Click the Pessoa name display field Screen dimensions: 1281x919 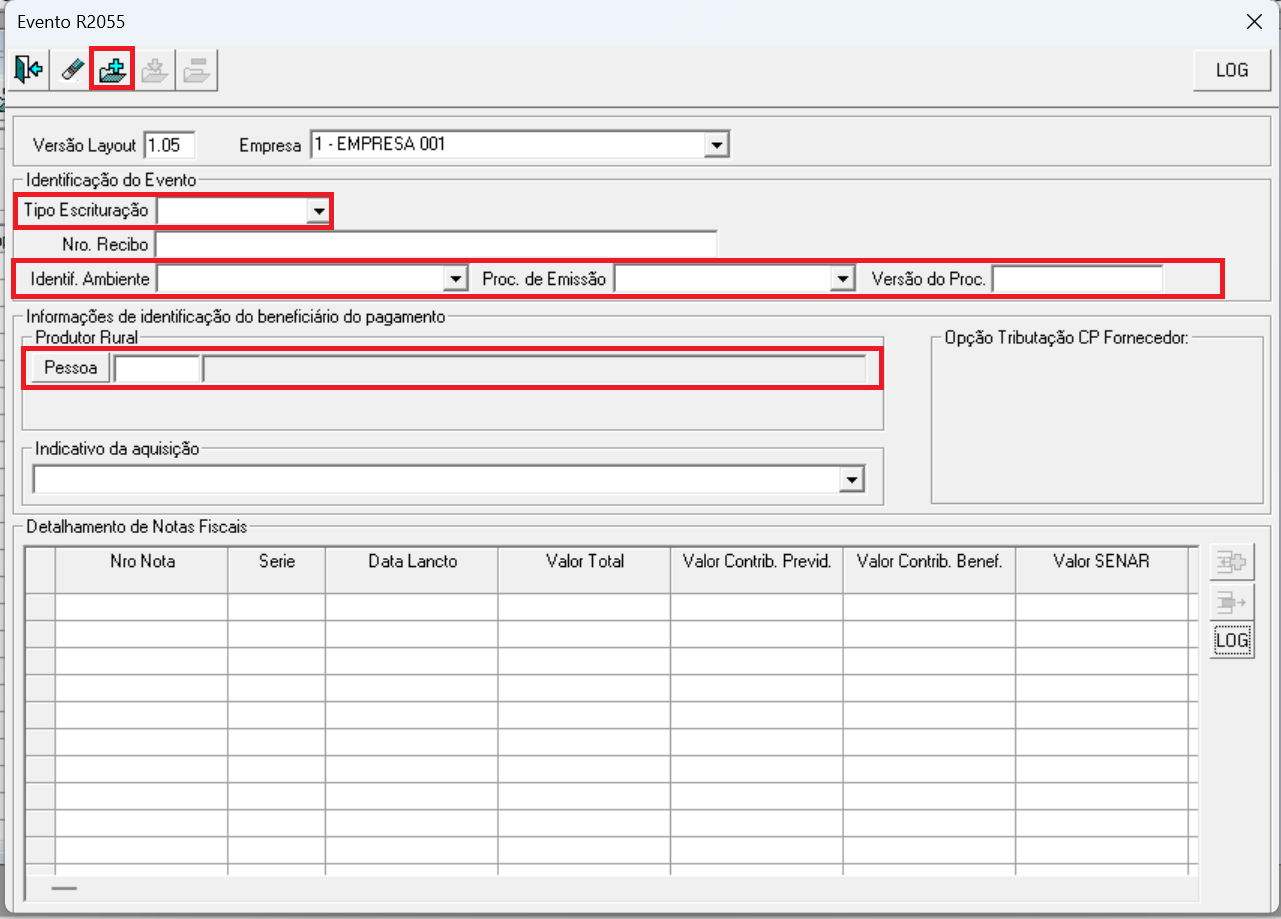(x=534, y=368)
